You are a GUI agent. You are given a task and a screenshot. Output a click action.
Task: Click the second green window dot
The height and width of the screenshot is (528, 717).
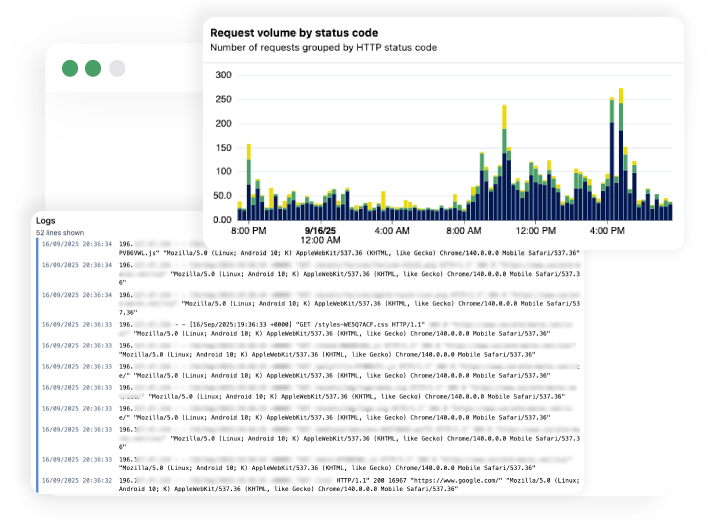pos(93,69)
